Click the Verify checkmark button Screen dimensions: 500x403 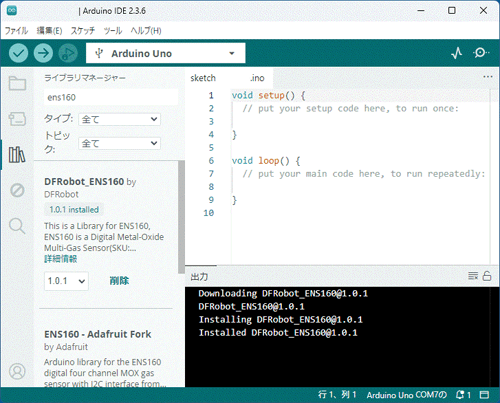[18, 53]
